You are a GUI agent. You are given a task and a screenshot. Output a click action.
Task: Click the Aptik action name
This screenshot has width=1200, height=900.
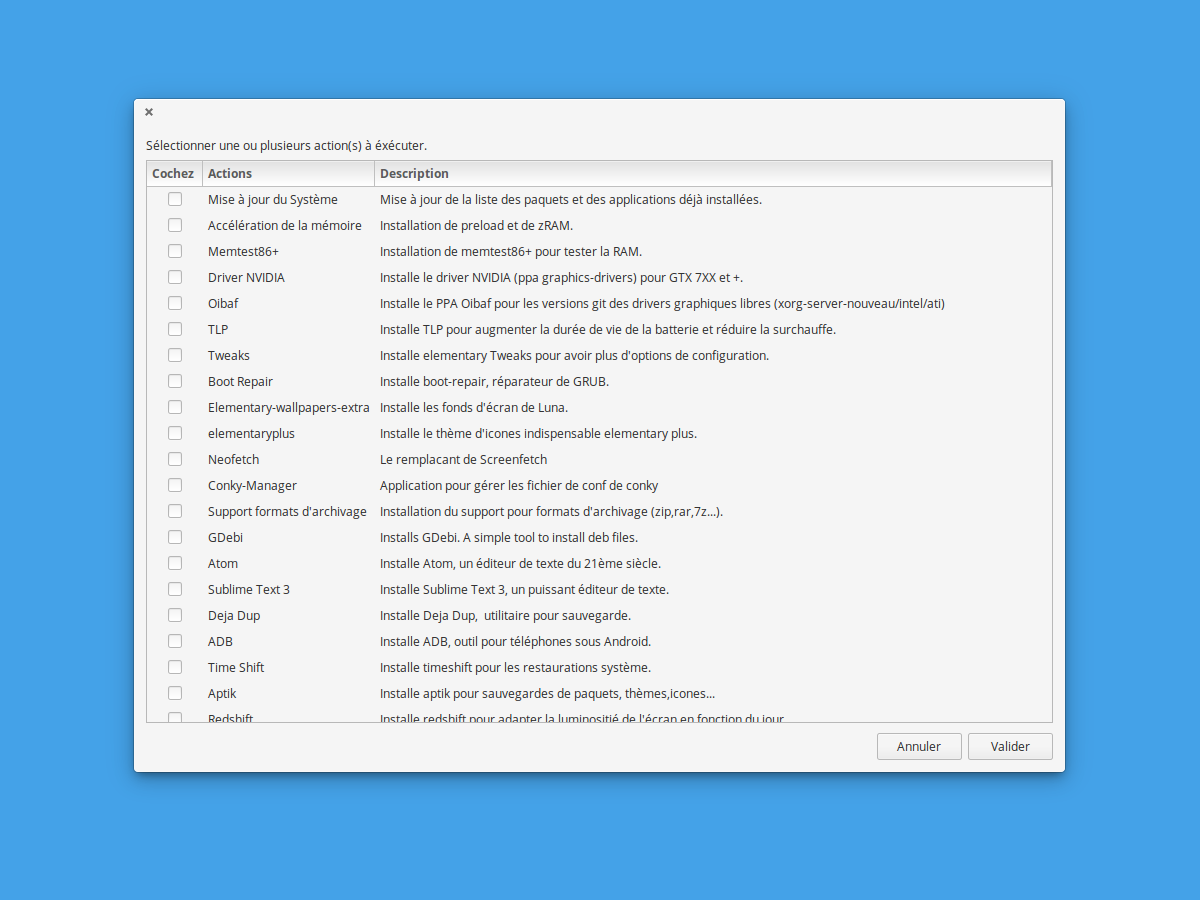(222, 693)
